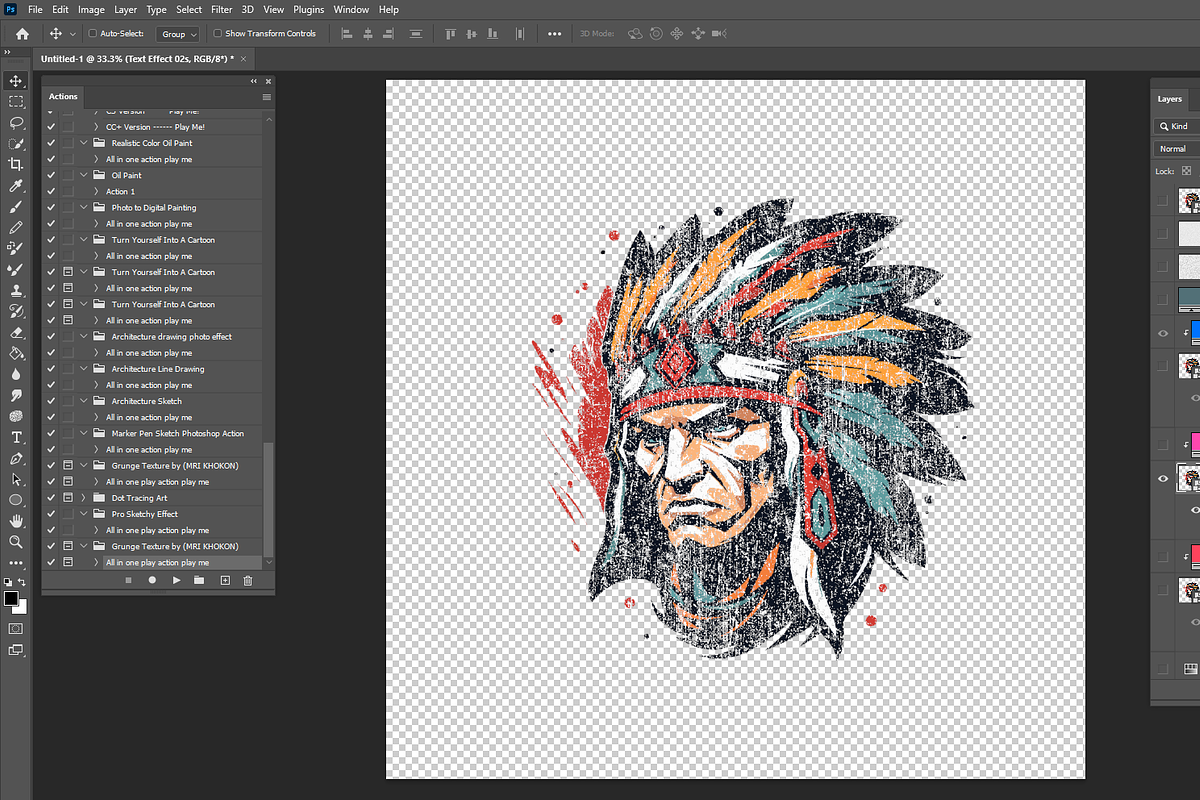Open the Layer menu

pos(126,9)
